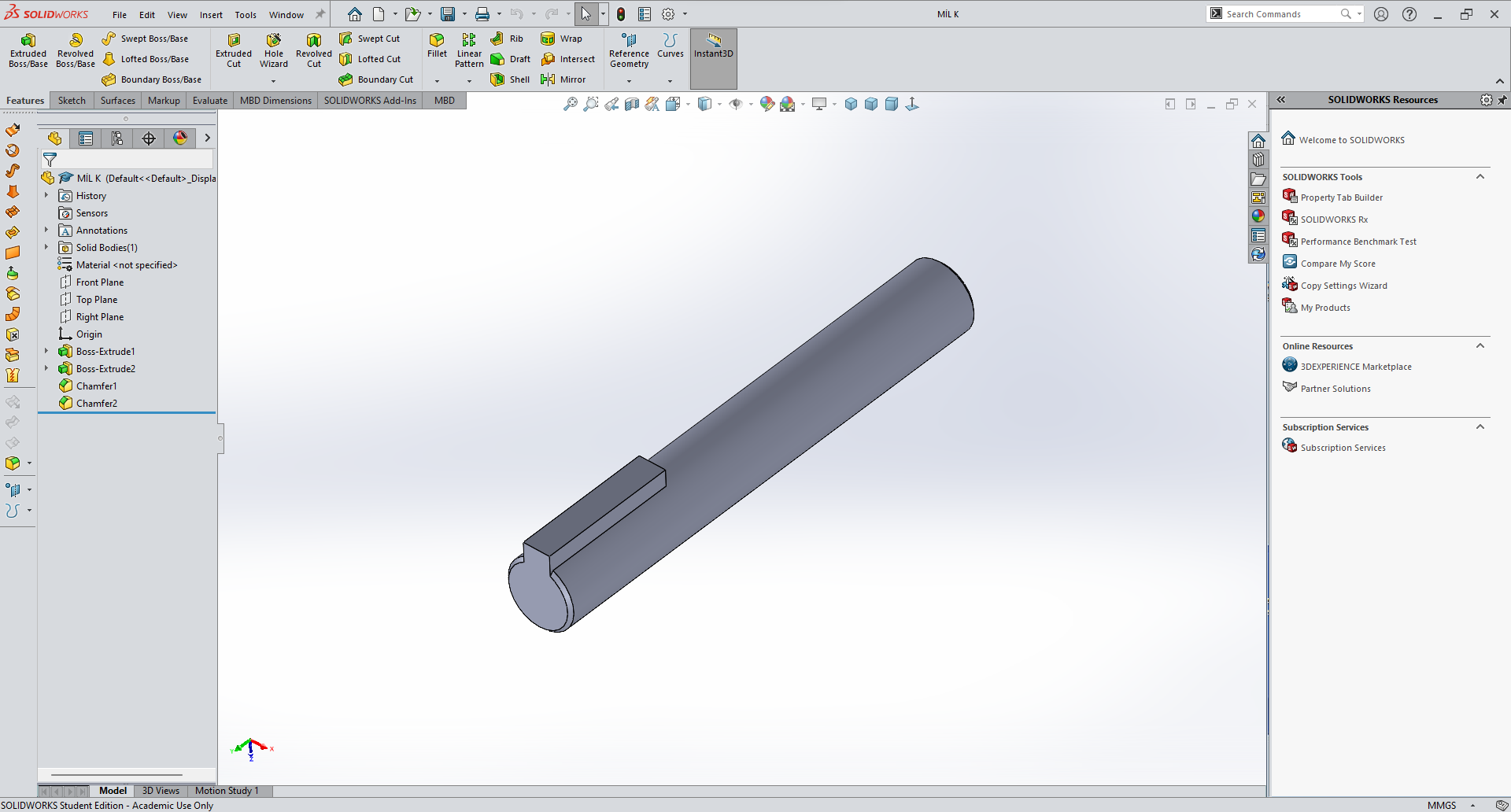Select the Extruded Boss/Base tool
This screenshot has height=812, width=1511.
click(28, 50)
